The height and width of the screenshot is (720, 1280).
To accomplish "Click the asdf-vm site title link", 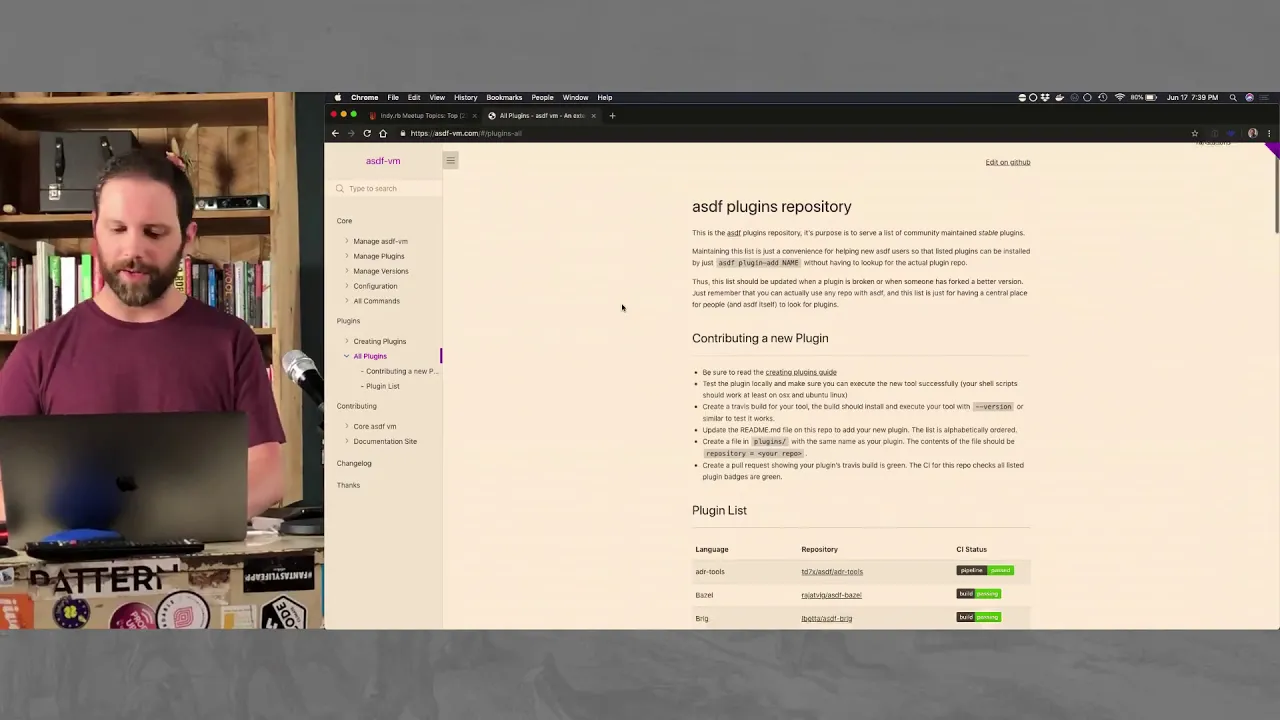I will click(383, 161).
